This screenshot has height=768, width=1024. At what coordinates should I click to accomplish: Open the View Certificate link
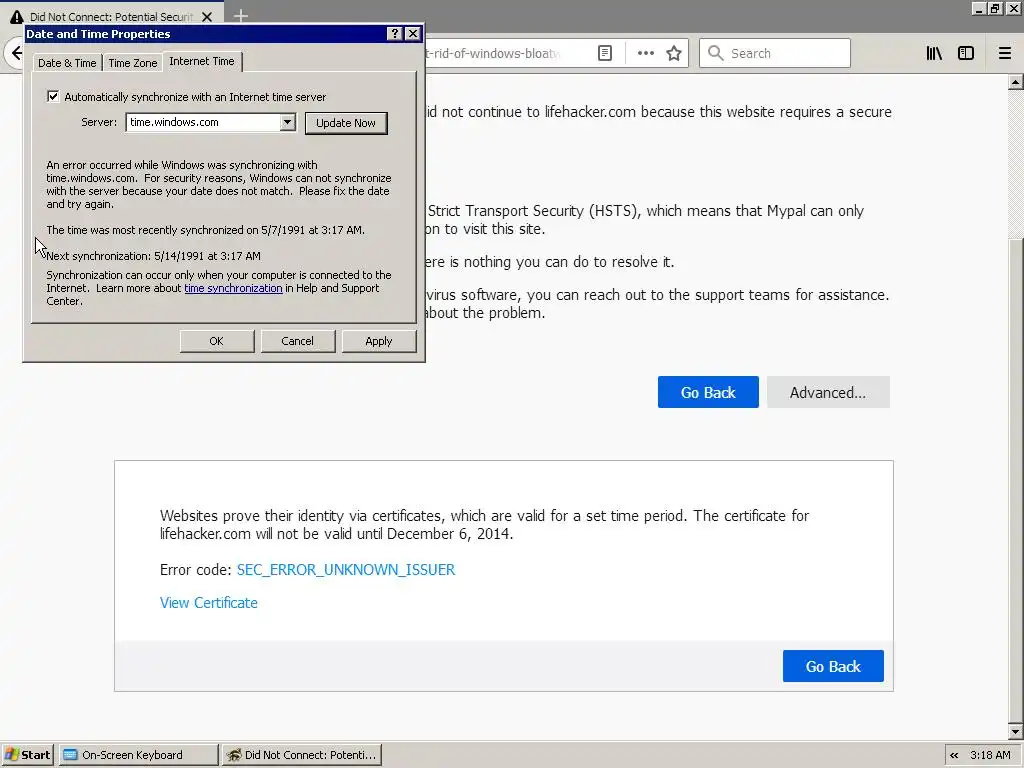click(208, 603)
